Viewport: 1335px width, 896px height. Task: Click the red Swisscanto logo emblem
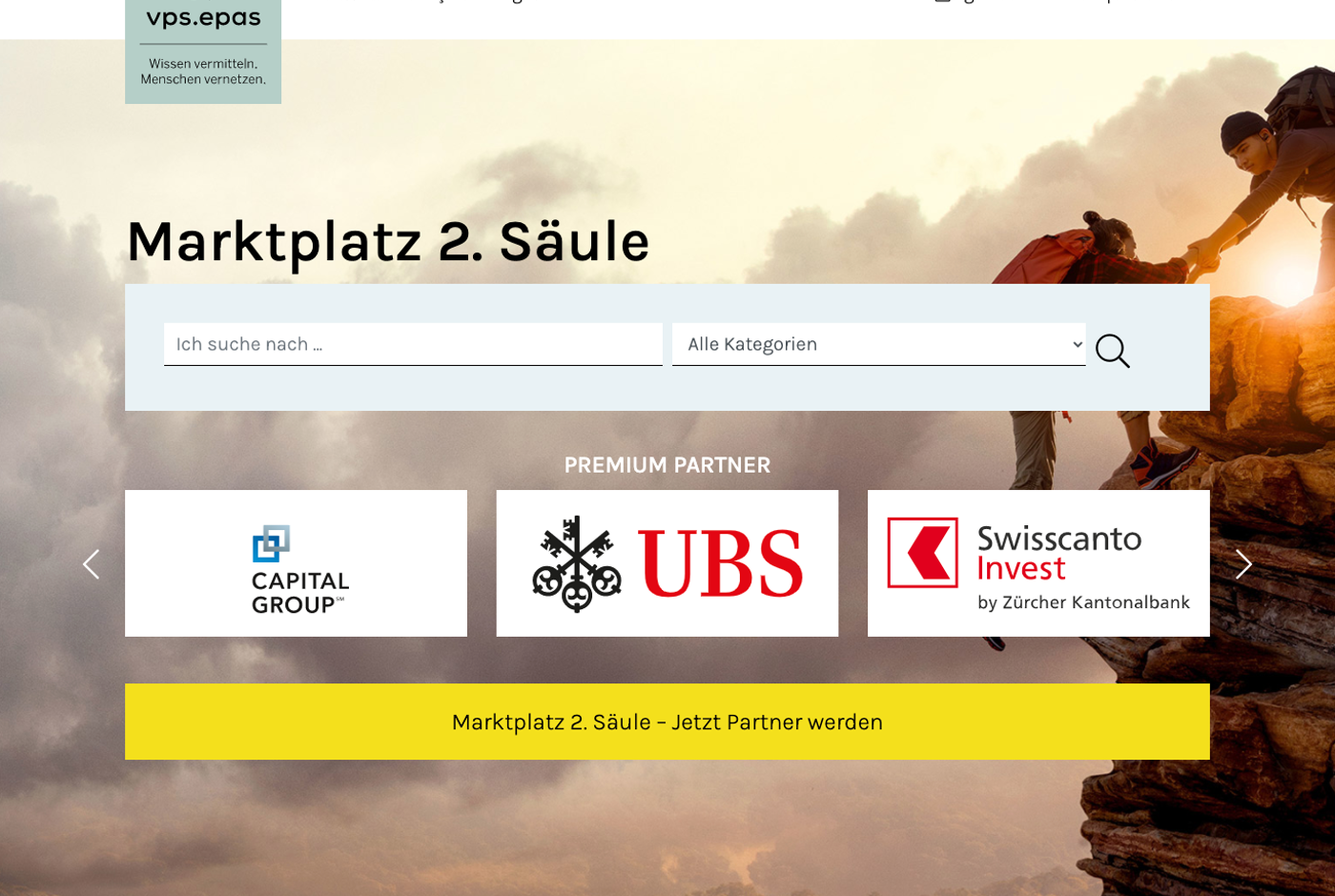[922, 553]
